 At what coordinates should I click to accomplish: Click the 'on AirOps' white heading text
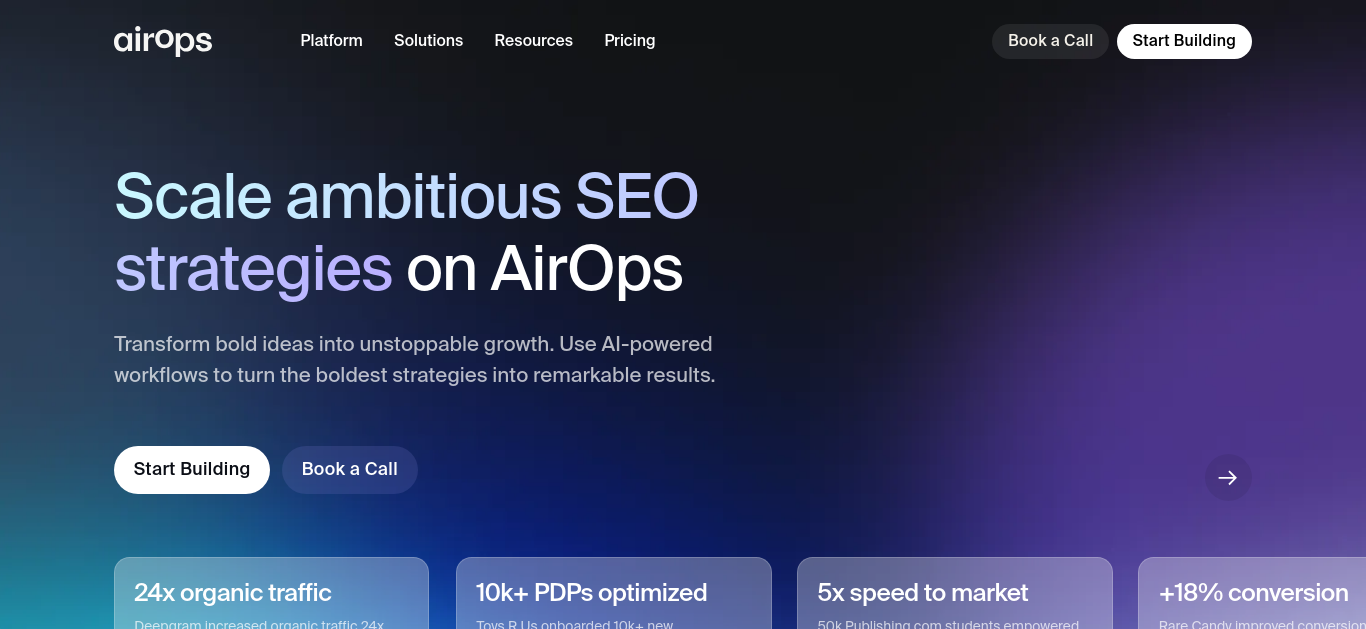point(544,269)
